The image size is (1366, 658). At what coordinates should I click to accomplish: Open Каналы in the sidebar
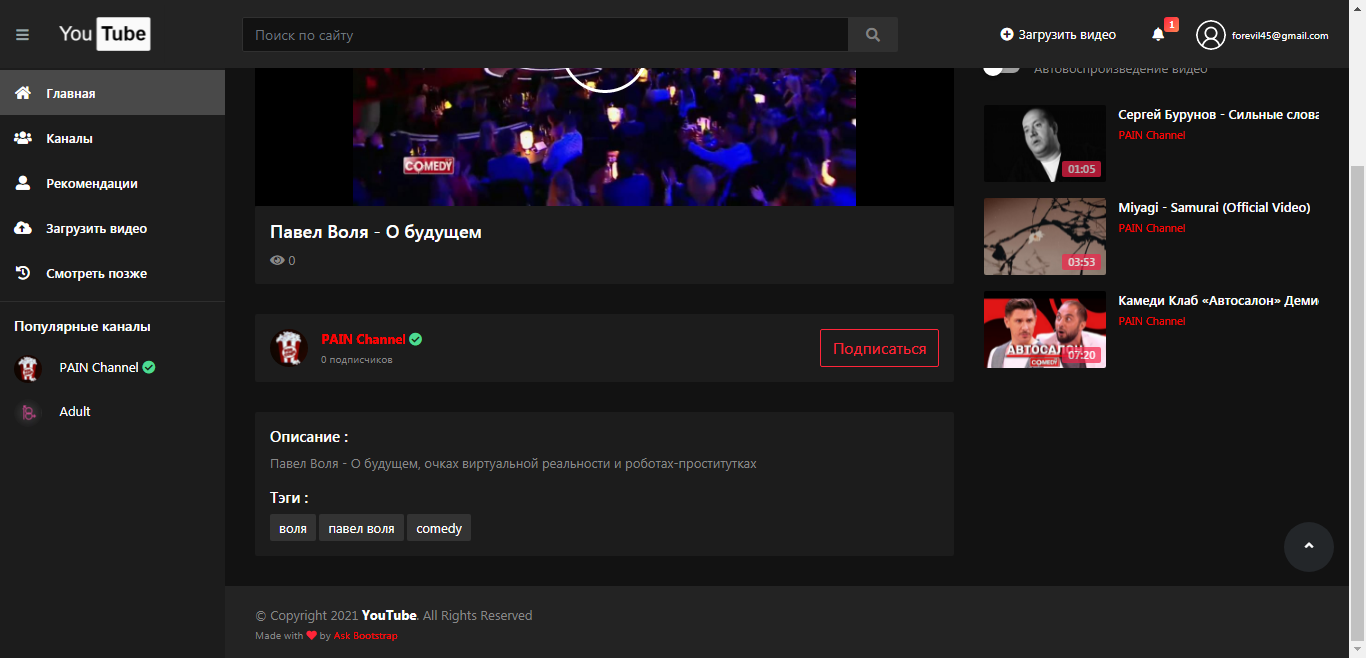click(112, 138)
